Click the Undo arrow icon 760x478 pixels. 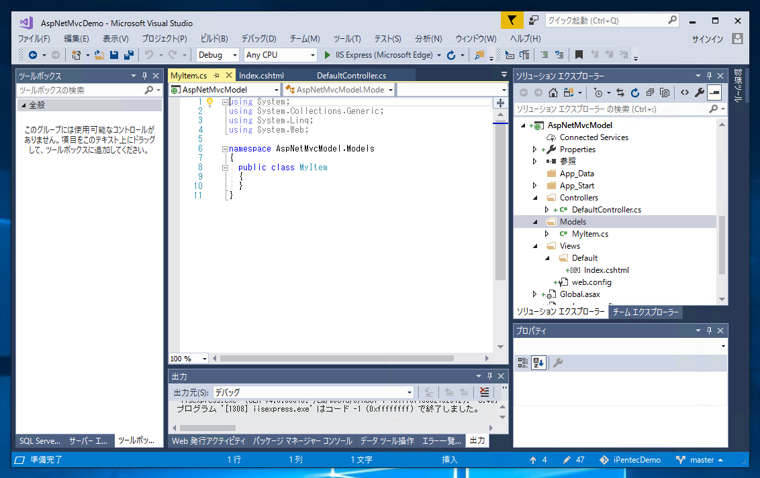pyautogui.click(x=149, y=55)
